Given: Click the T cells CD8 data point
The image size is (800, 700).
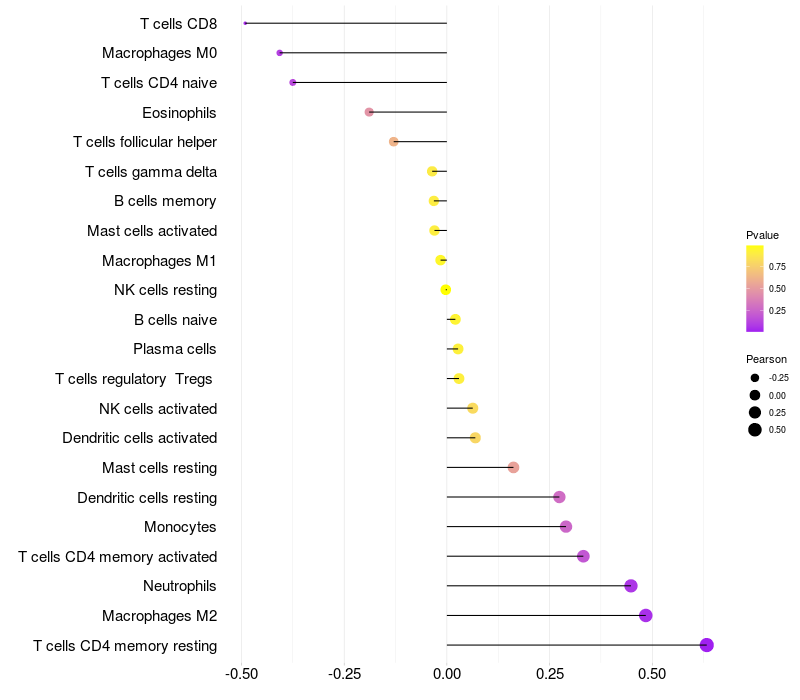Looking at the screenshot, I should tap(245, 23).
